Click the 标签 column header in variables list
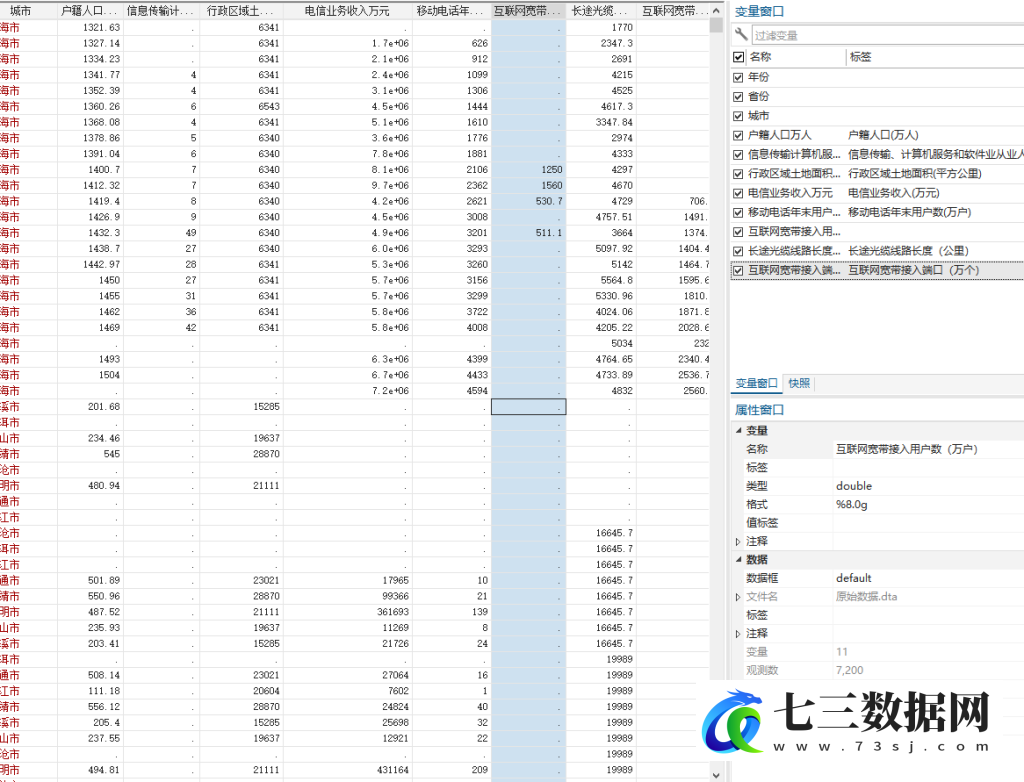This screenshot has width=1024, height=782. (x=860, y=57)
